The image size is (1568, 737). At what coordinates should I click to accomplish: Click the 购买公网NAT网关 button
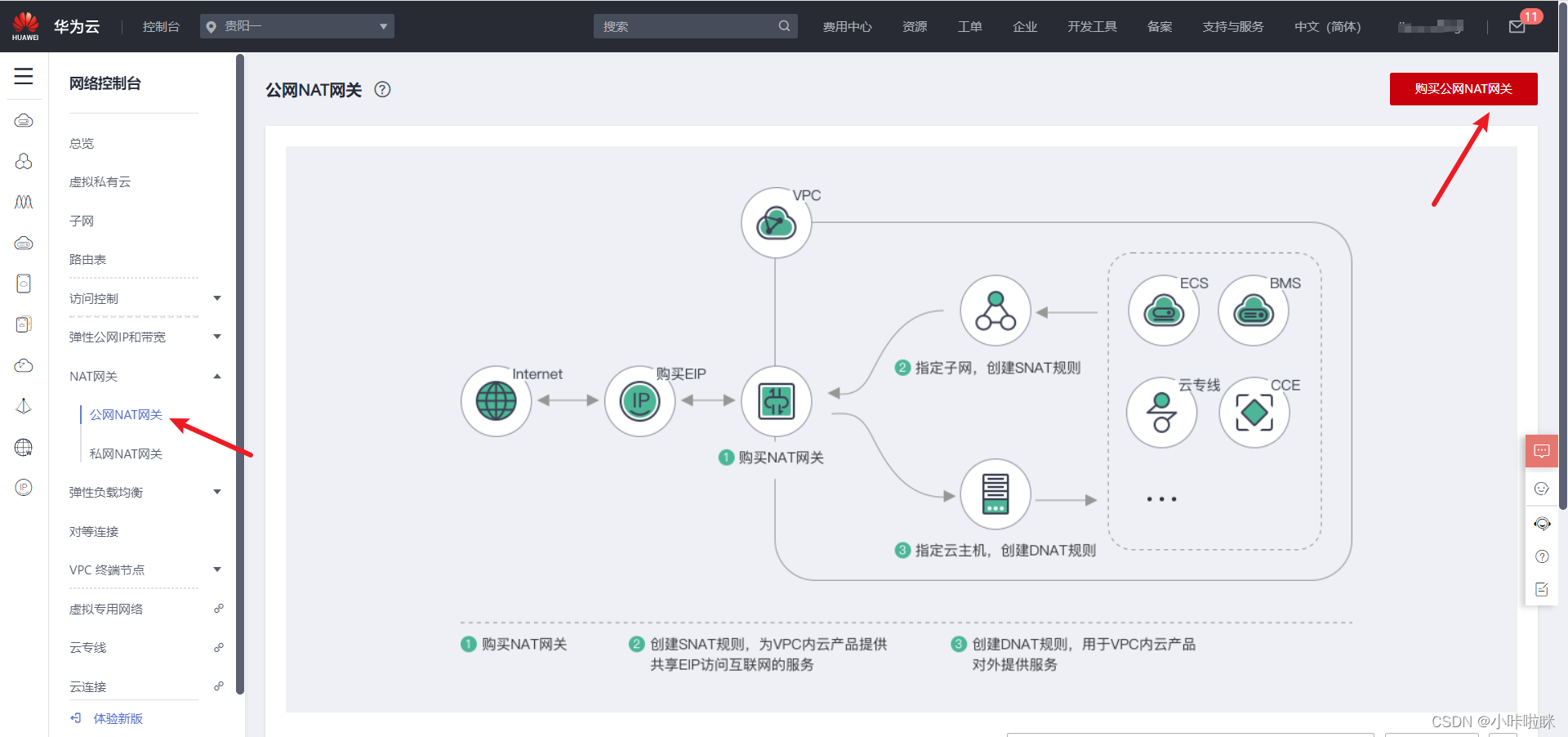[x=1463, y=89]
